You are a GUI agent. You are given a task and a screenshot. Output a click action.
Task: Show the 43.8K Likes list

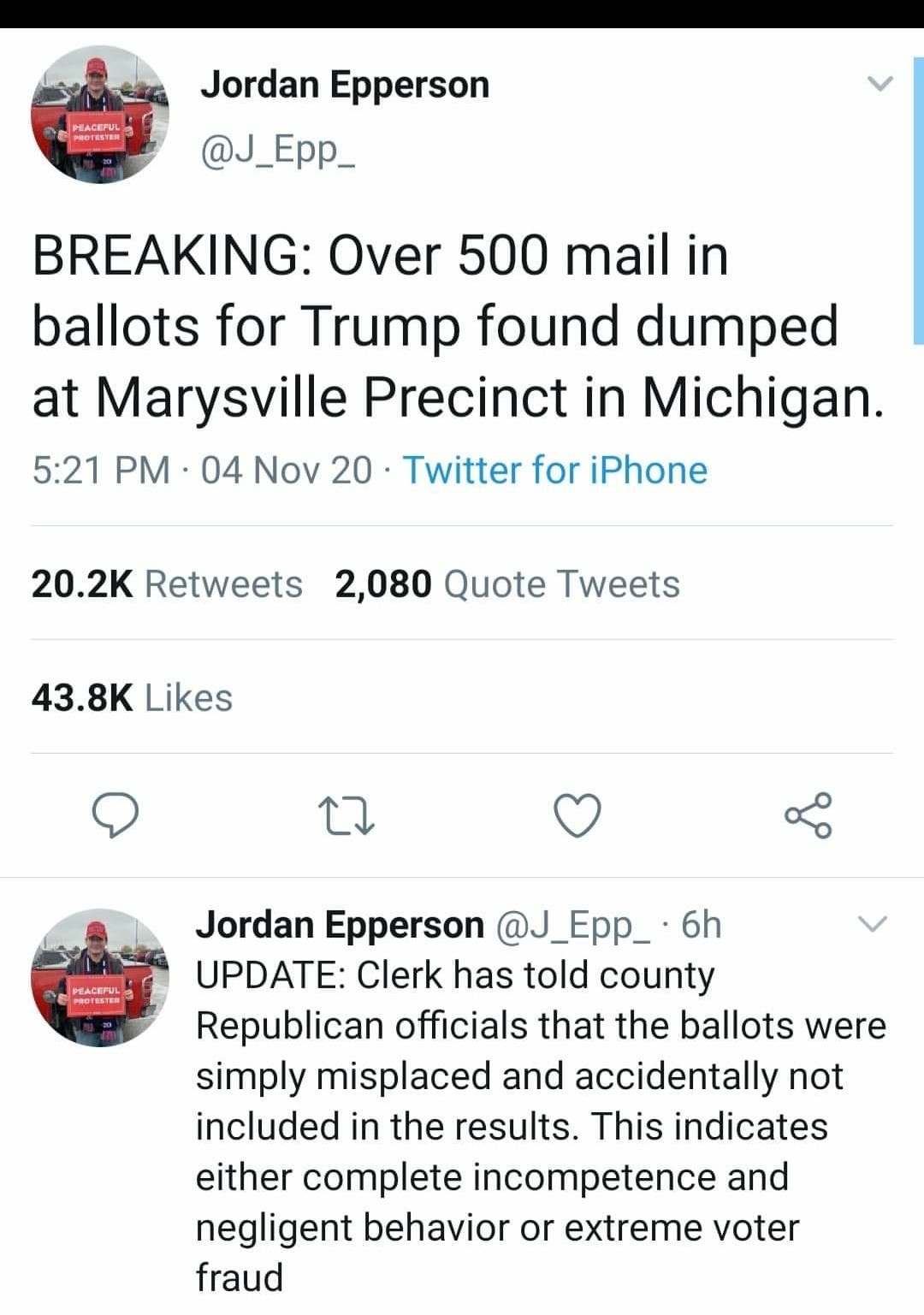132,698
